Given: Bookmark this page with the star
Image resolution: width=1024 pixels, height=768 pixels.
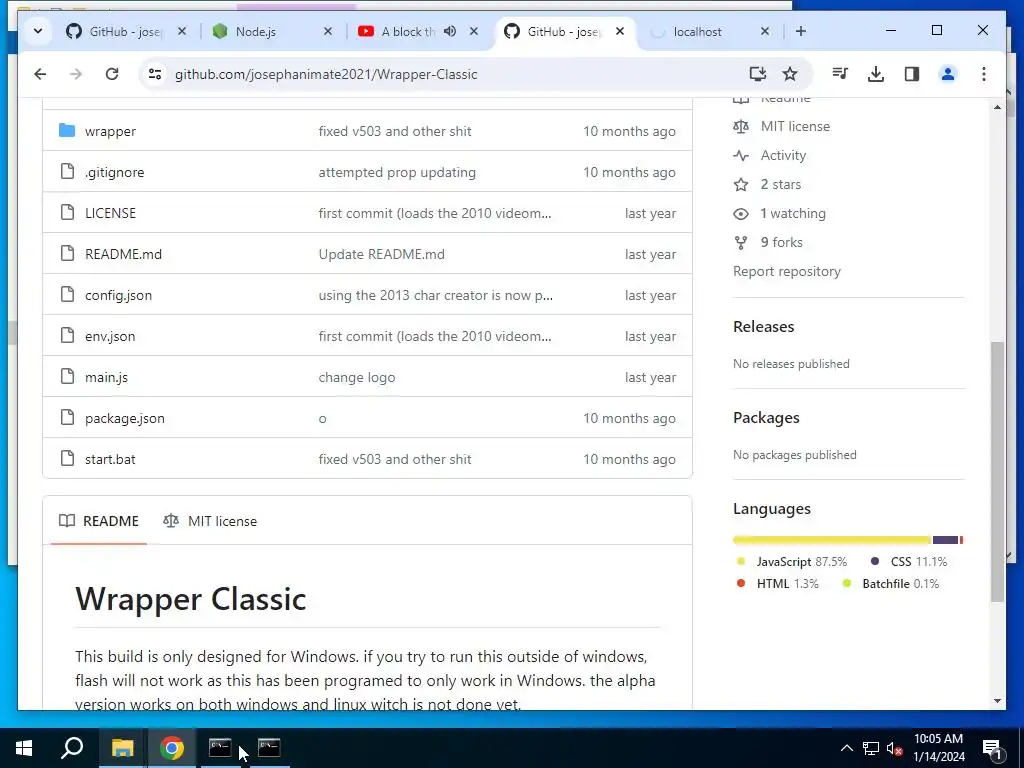Looking at the screenshot, I should [790, 74].
